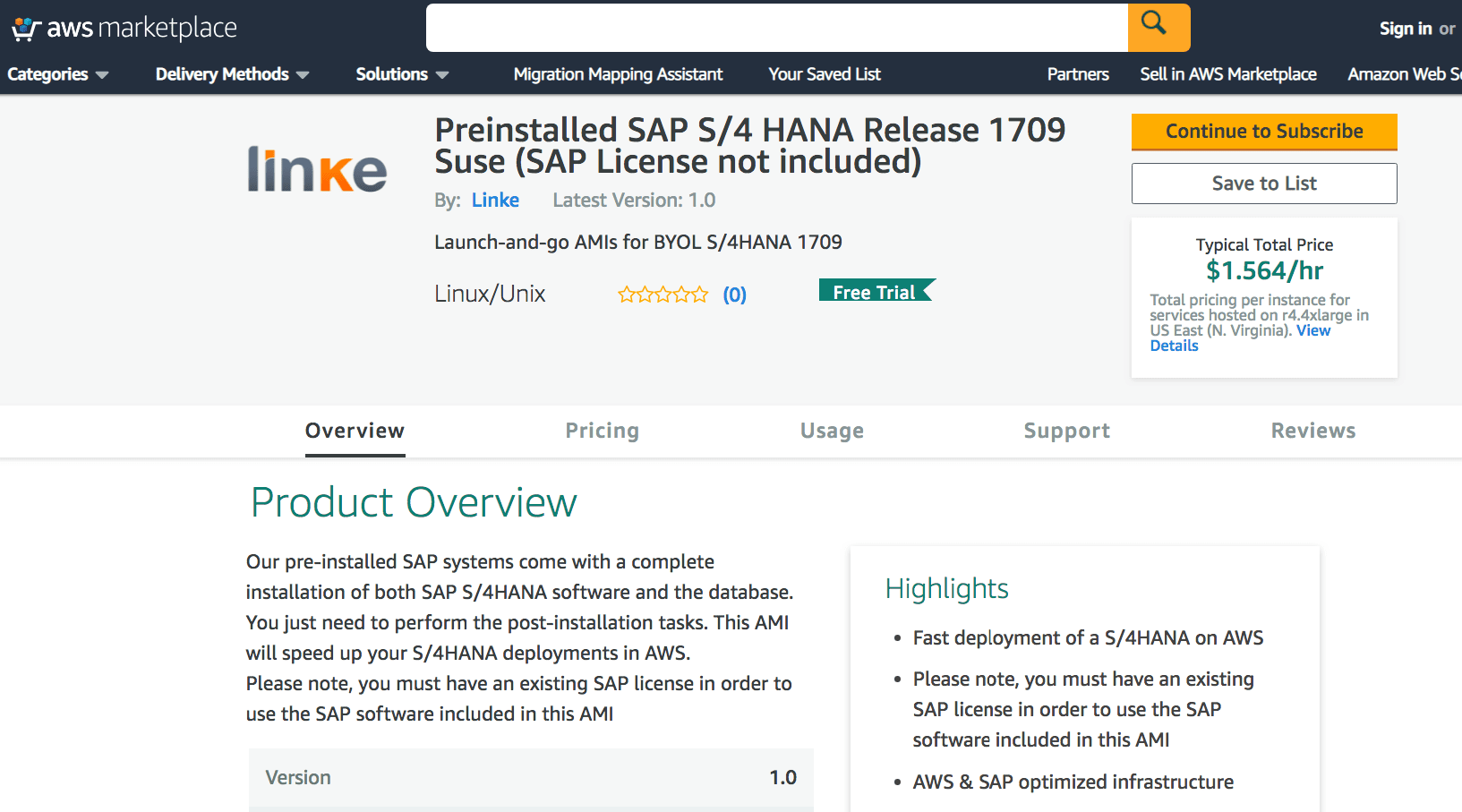
Task: Open the Reviews tab
Action: (1313, 431)
